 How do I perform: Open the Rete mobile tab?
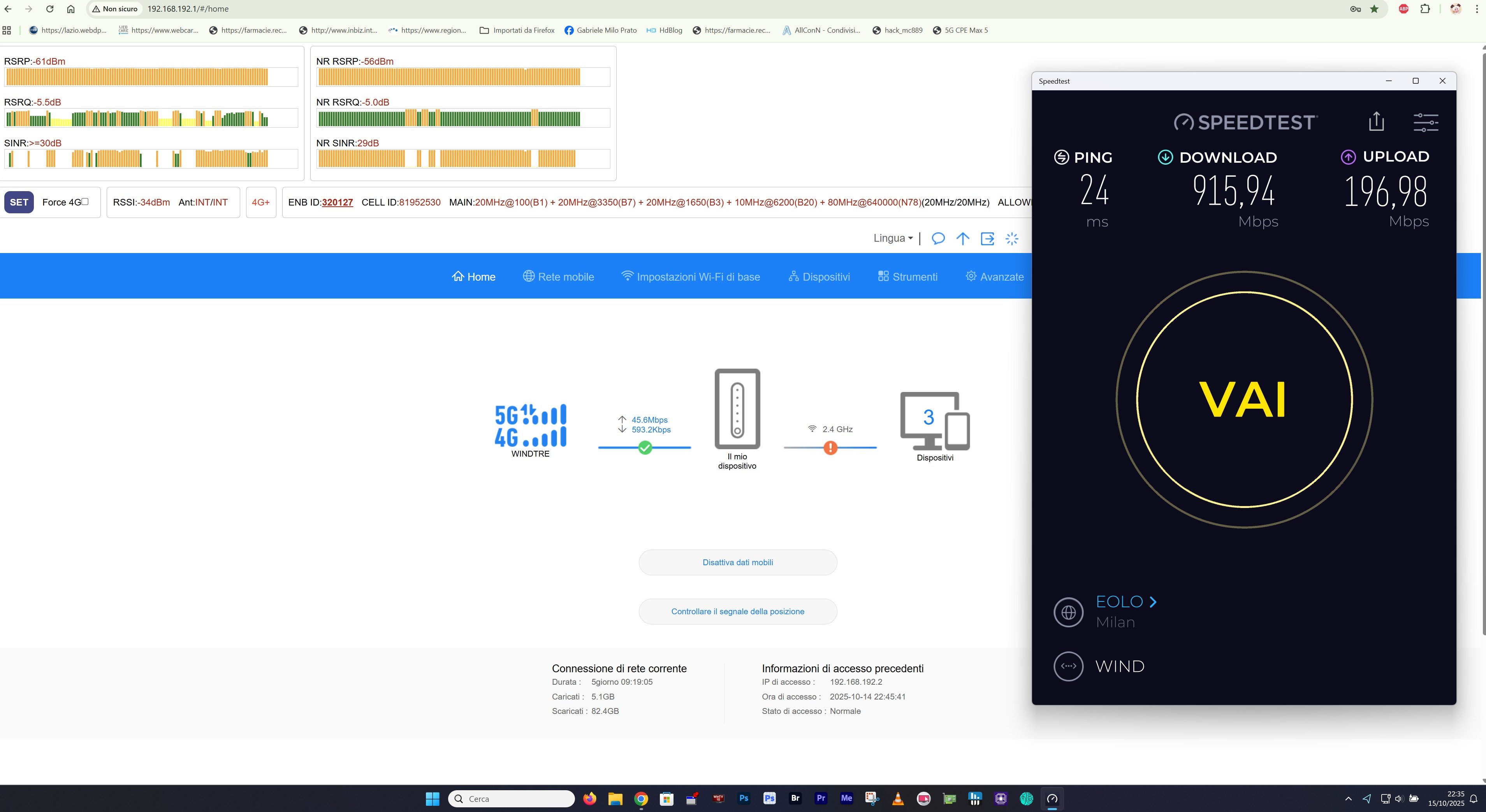[558, 277]
